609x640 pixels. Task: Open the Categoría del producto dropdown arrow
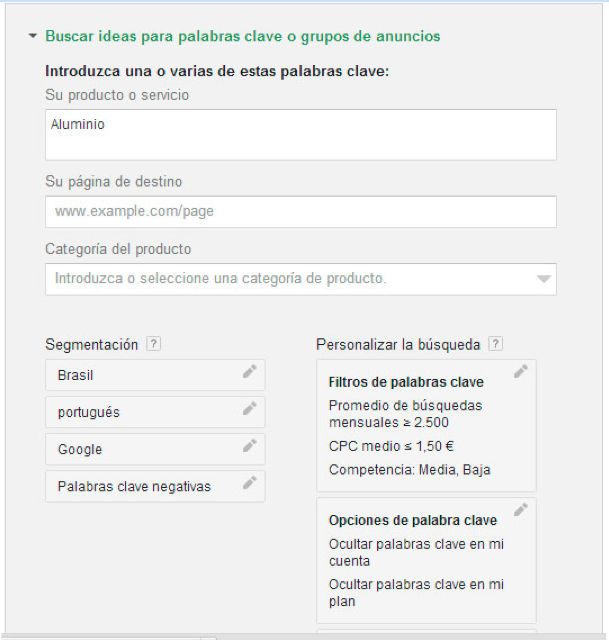(543, 279)
